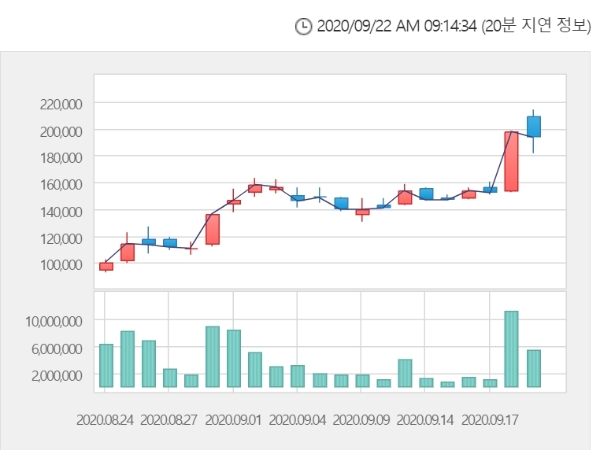Click the delayed-info text 20분 지연 정보
Screen dimensions: 600x450
pos(536,26)
